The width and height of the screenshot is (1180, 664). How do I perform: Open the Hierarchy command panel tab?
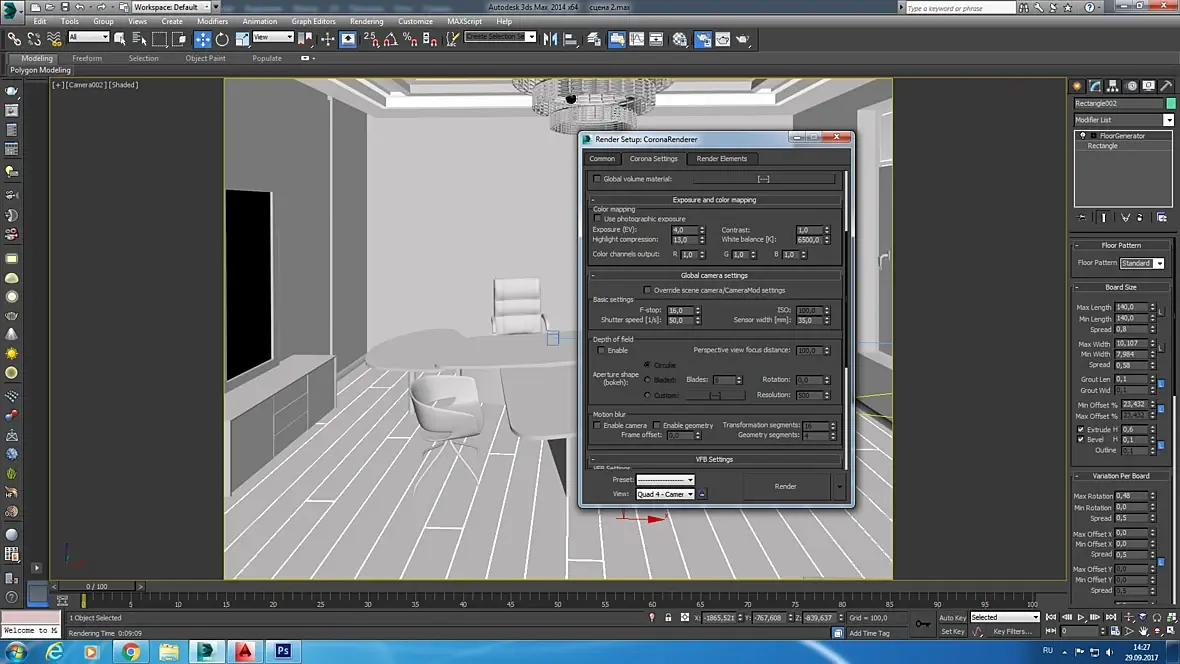[1113, 86]
